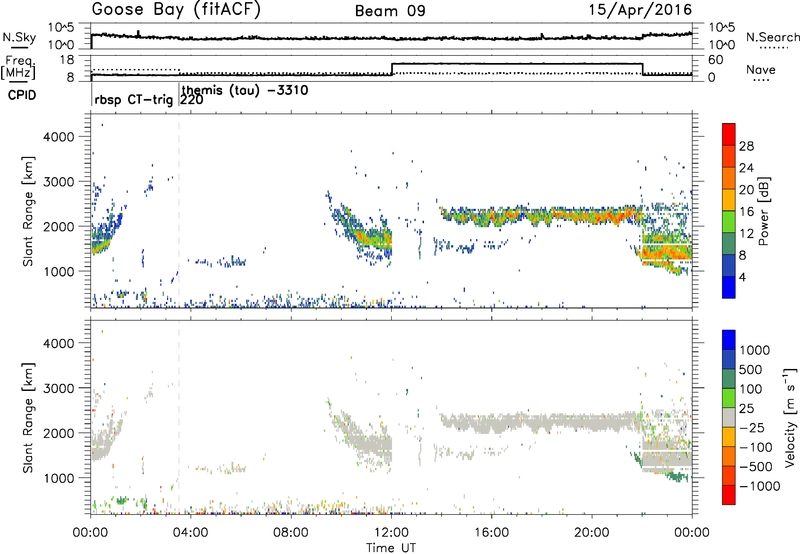
Task: Pick the gray band of velocity colorbar
Action: 729,417
